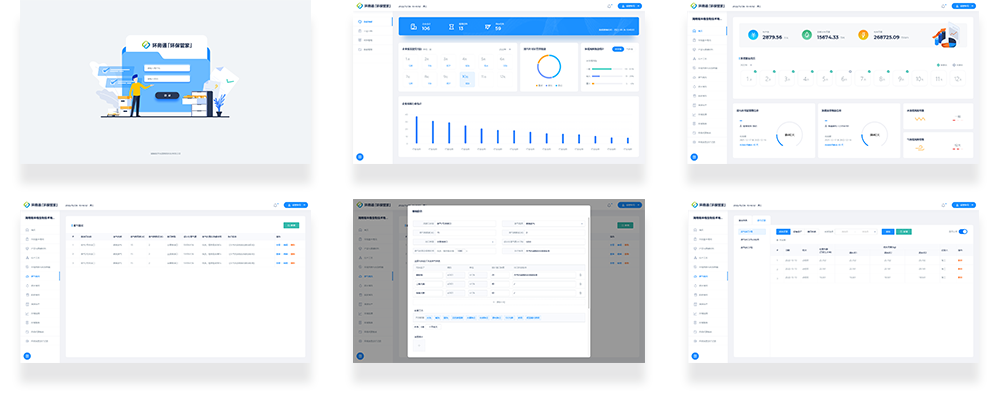Click the green add button above the bottom-left table
The height and width of the screenshot is (408, 999).
tap(291, 225)
